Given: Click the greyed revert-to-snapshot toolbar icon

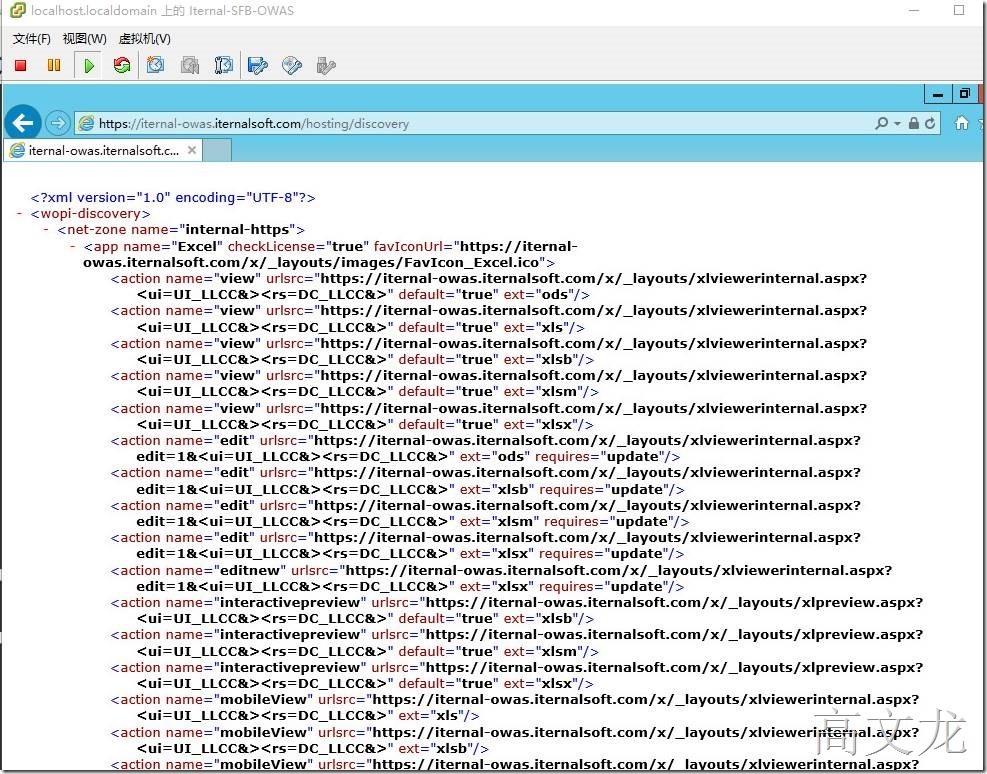Looking at the screenshot, I should [189, 65].
